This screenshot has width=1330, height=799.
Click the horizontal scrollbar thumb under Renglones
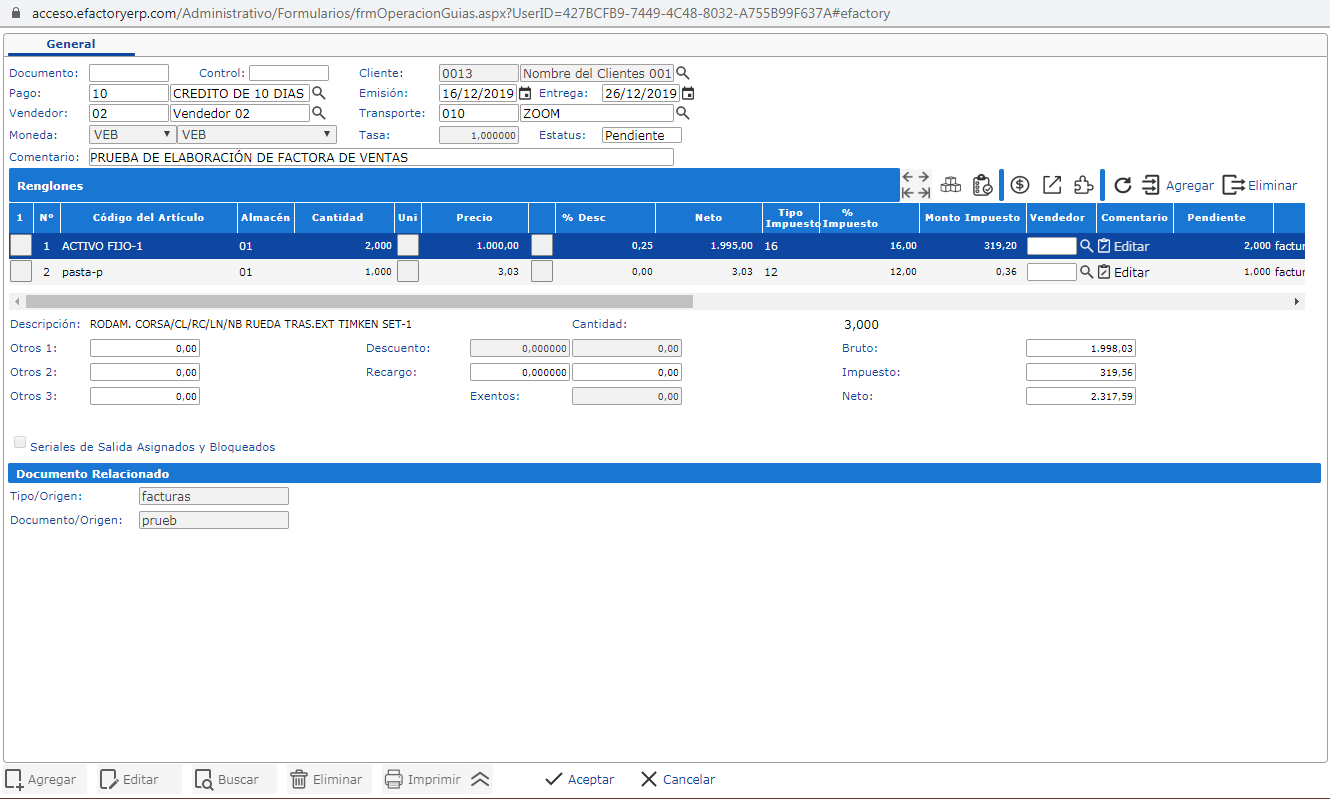pyautogui.click(x=359, y=301)
